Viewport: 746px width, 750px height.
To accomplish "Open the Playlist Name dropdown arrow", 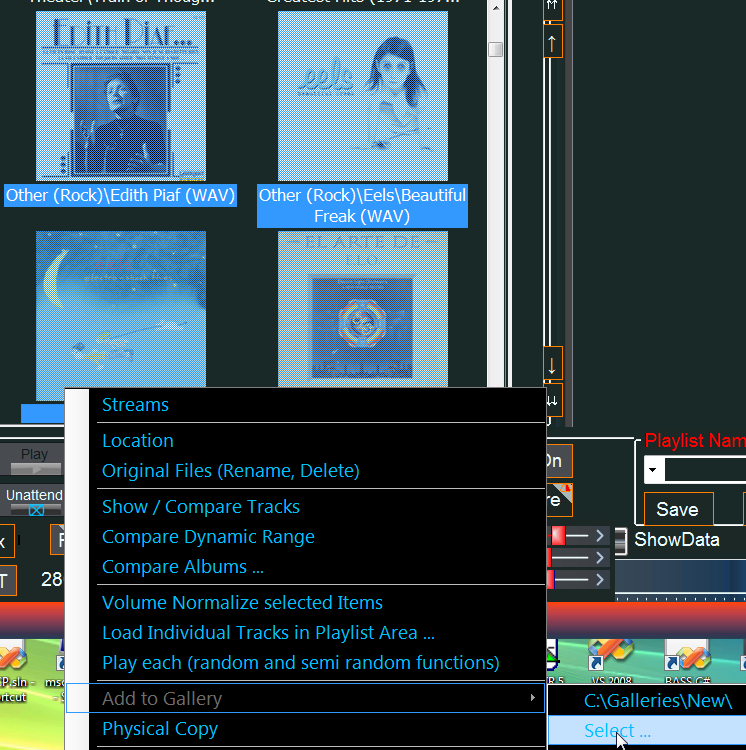I will (x=653, y=470).
